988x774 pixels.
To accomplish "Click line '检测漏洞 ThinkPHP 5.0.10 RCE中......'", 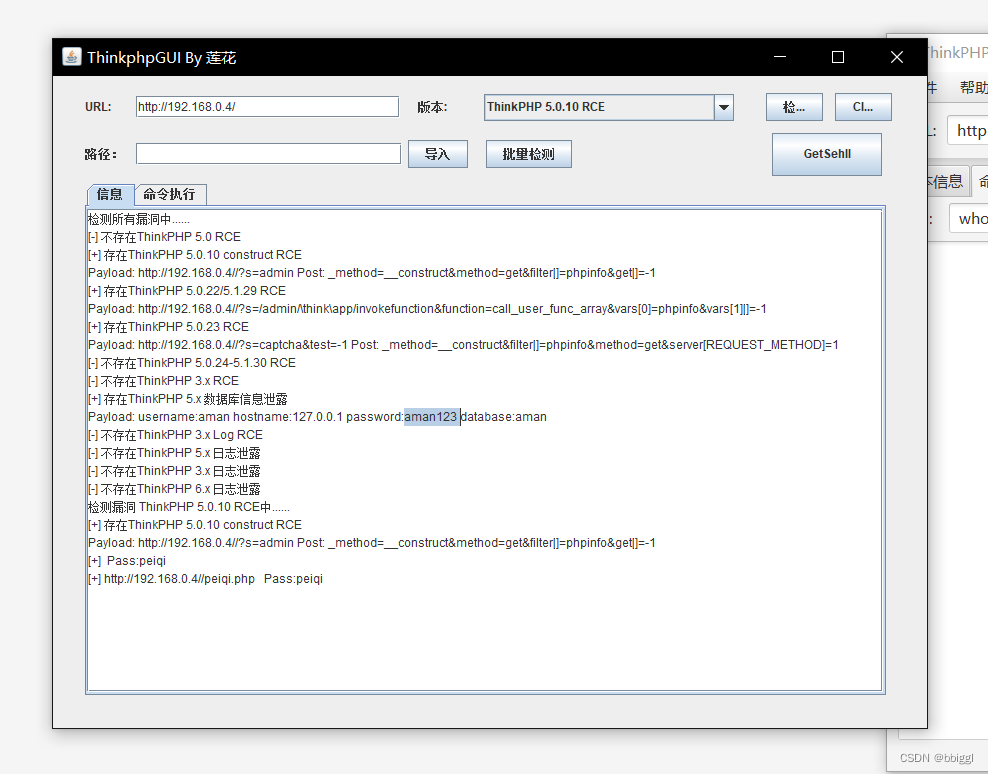I will (x=189, y=507).
